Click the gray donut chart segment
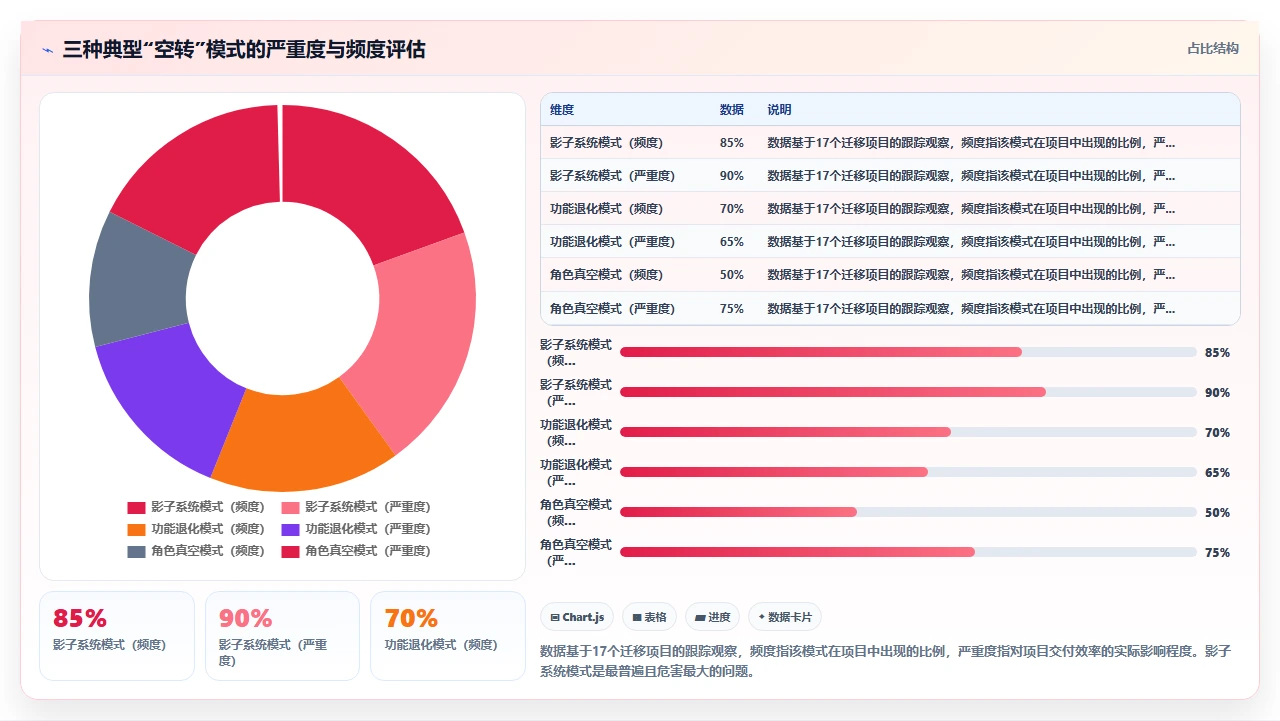 (137, 280)
